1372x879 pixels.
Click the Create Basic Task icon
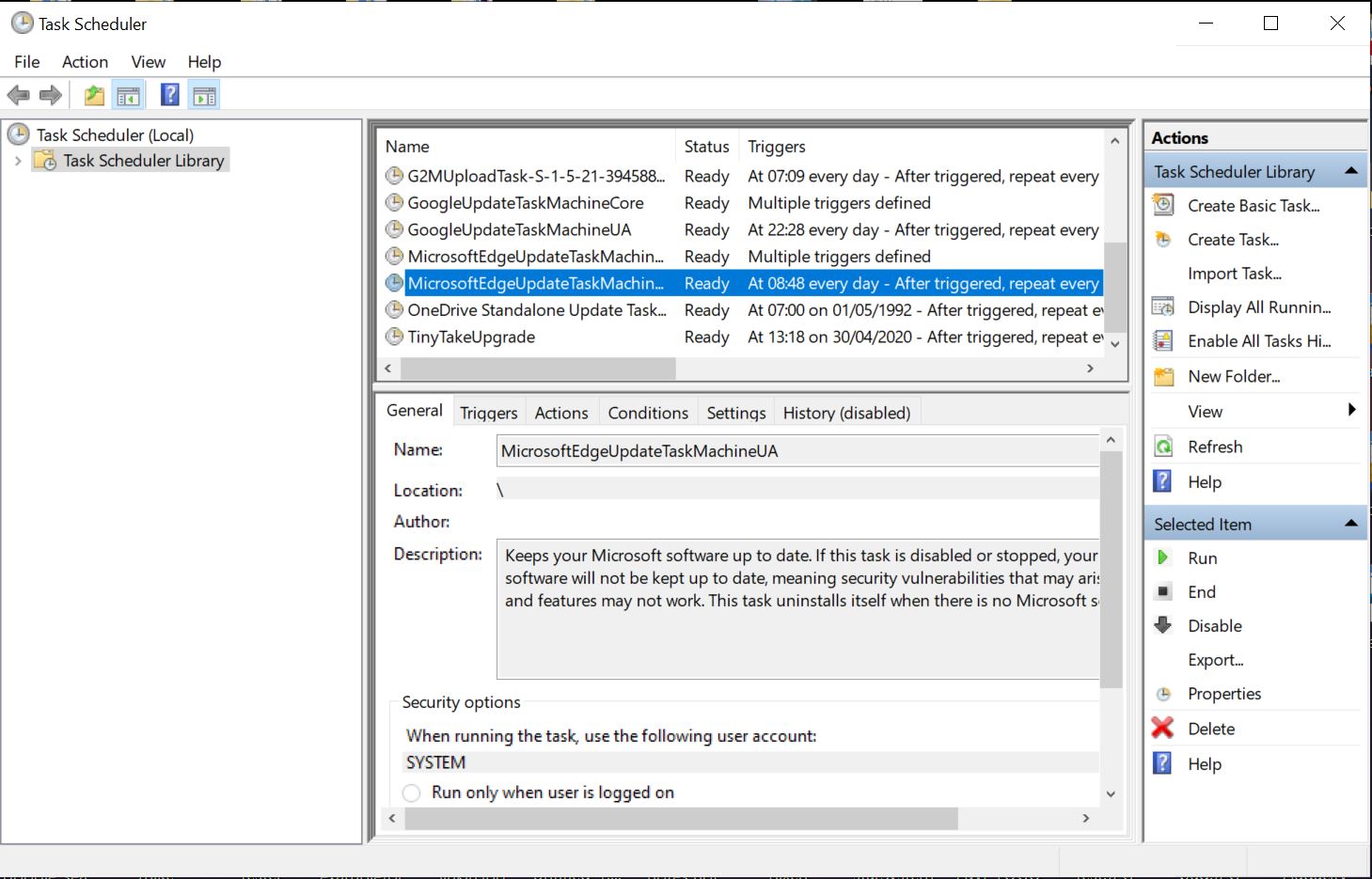(1163, 205)
